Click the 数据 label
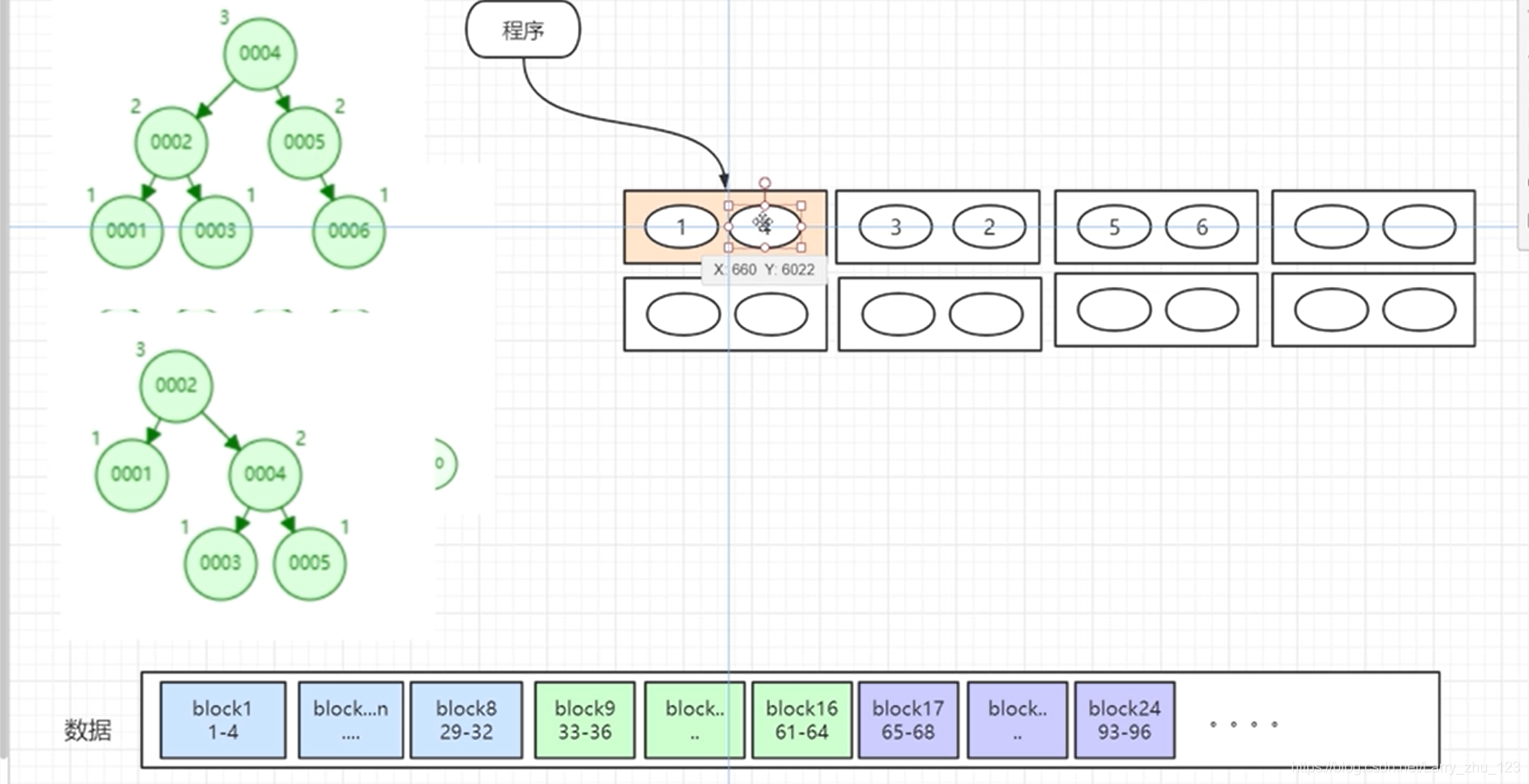The image size is (1529, 784). click(88, 730)
